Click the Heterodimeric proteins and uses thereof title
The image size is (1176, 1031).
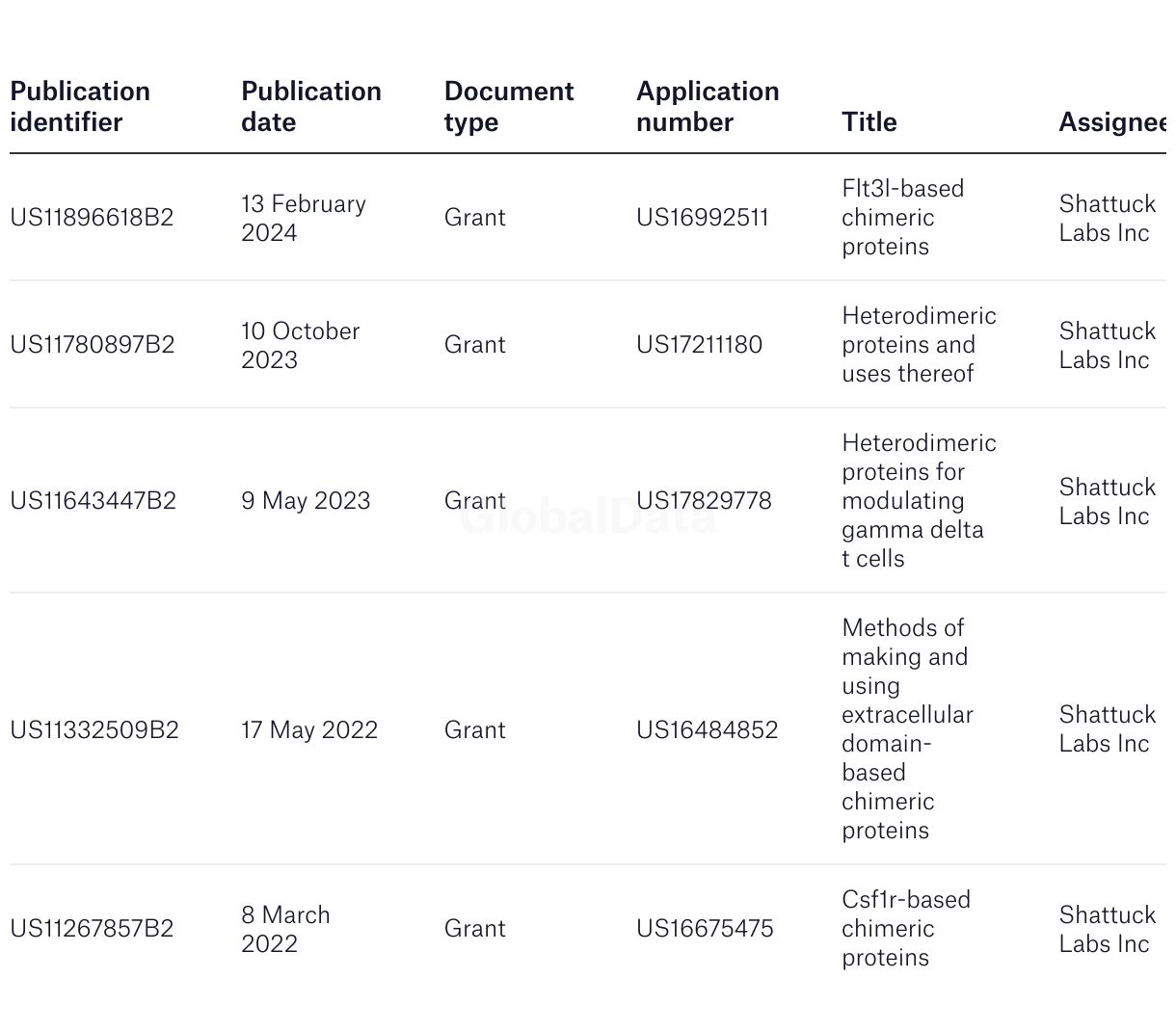(919, 345)
